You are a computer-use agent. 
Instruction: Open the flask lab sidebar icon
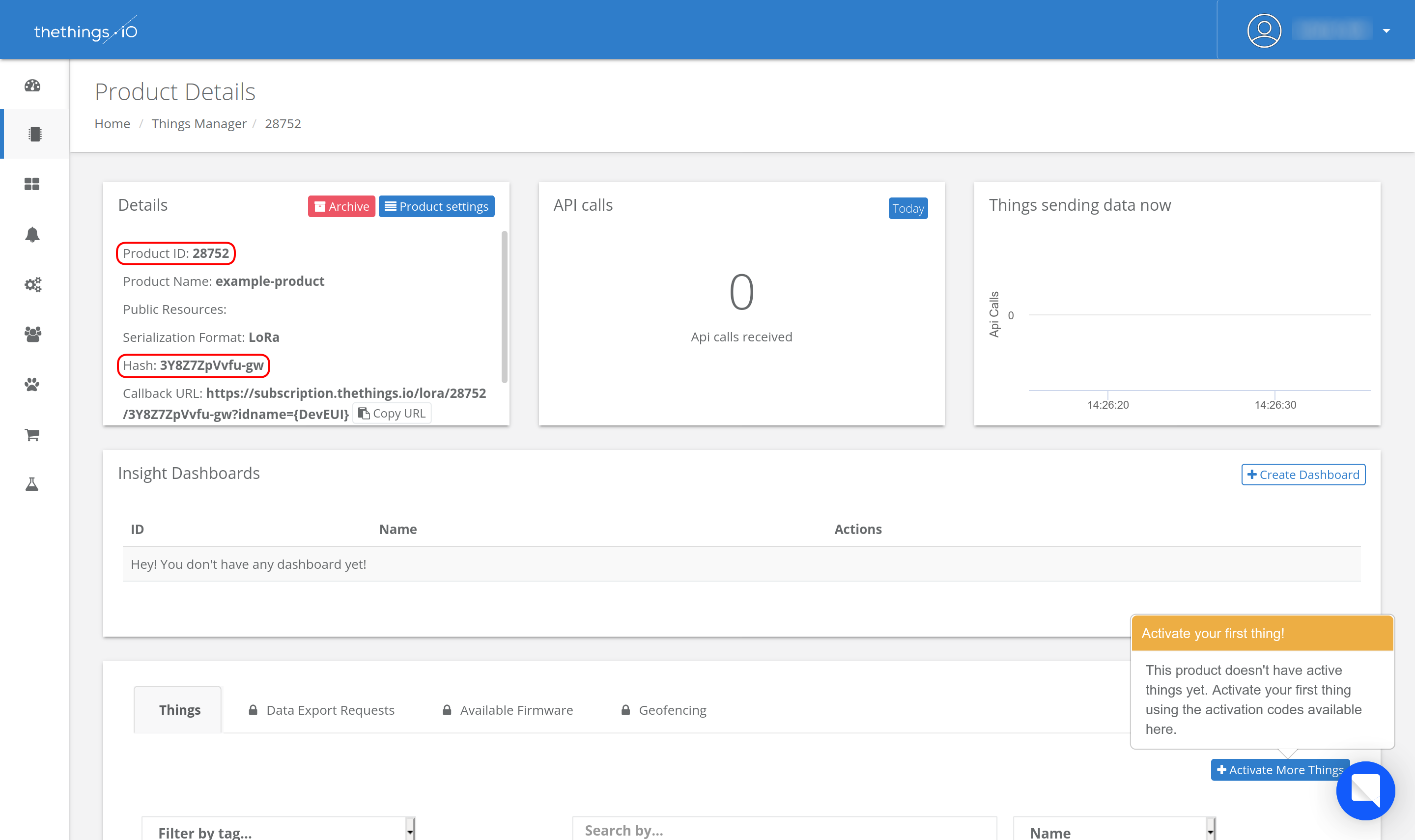[32, 484]
